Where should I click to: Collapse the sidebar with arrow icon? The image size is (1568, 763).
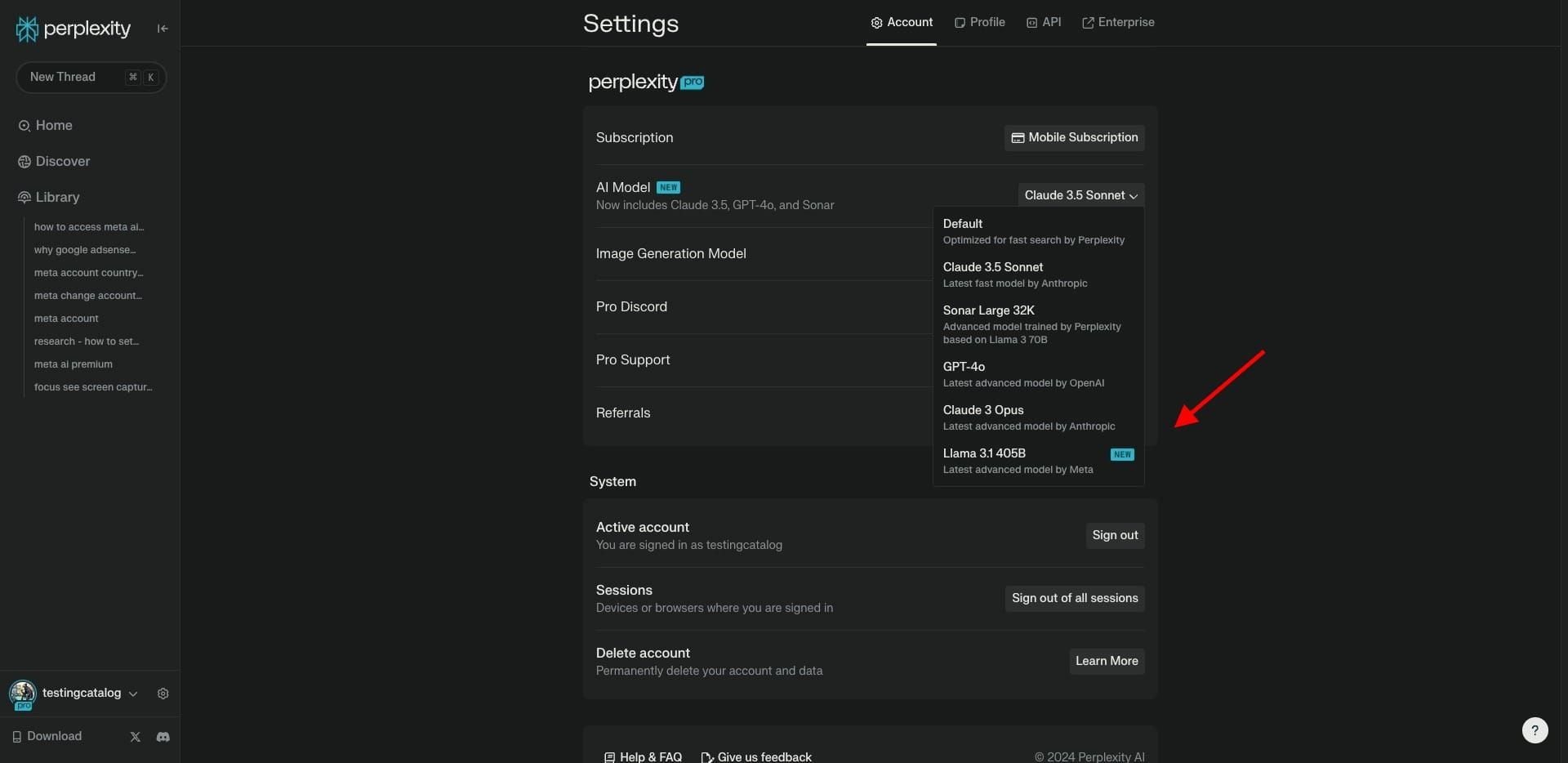click(x=163, y=29)
